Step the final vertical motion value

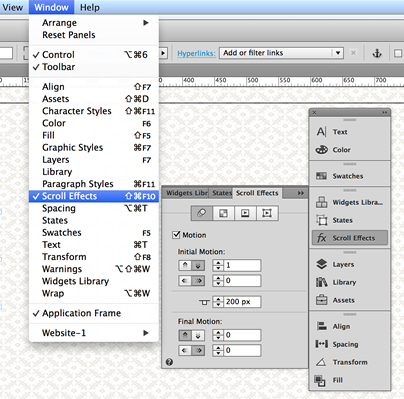point(218,335)
